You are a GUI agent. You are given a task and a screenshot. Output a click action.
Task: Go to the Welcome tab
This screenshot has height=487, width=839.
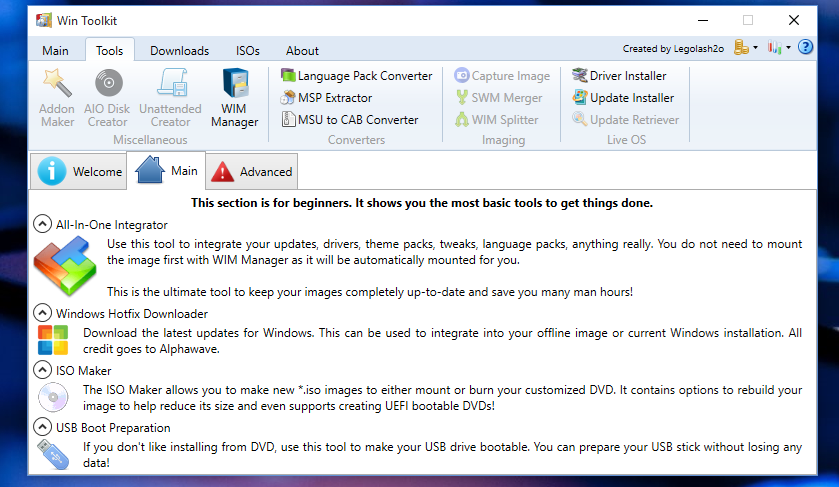click(80, 171)
